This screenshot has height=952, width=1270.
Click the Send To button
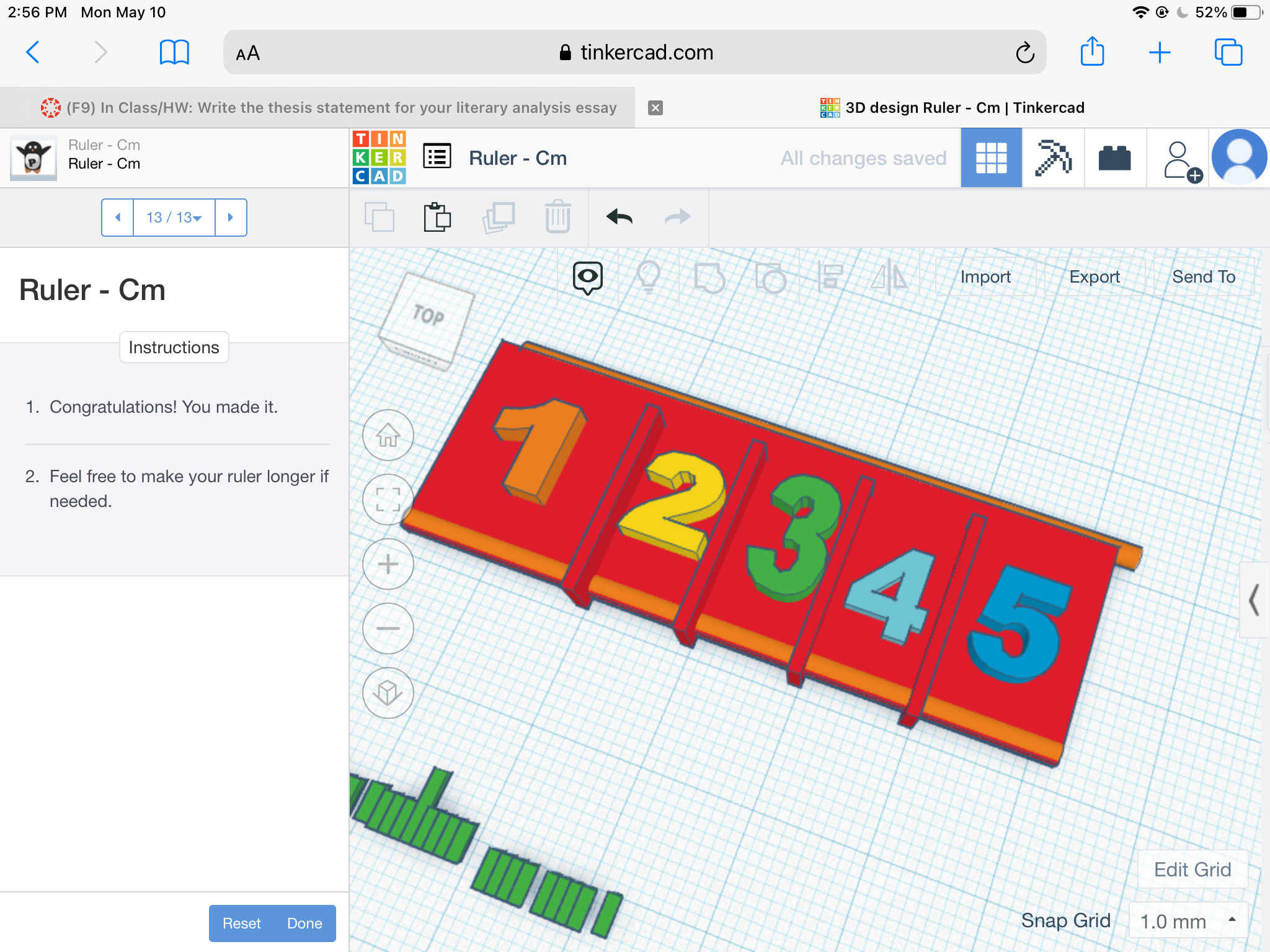[x=1204, y=277]
